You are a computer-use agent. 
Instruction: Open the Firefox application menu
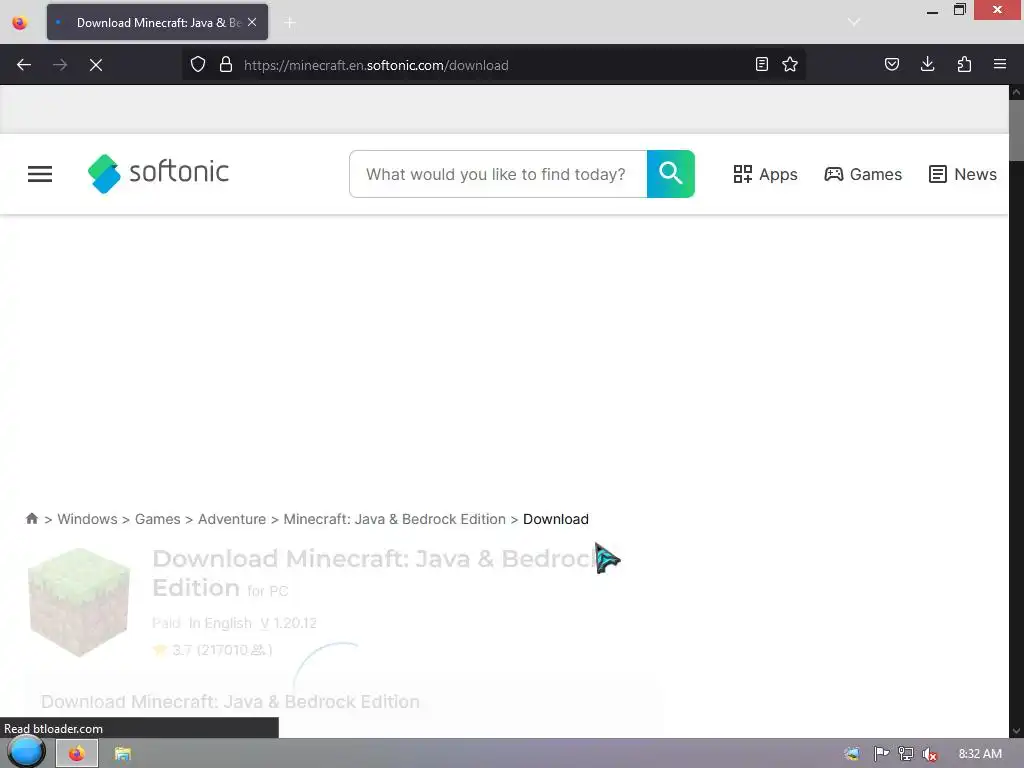[1000, 64]
